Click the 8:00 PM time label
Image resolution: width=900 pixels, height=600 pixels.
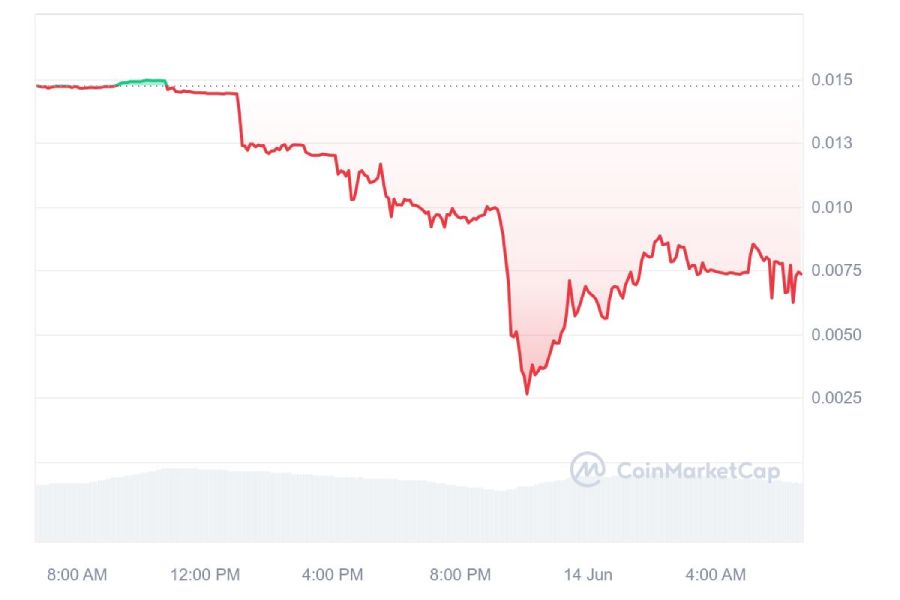[460, 575]
